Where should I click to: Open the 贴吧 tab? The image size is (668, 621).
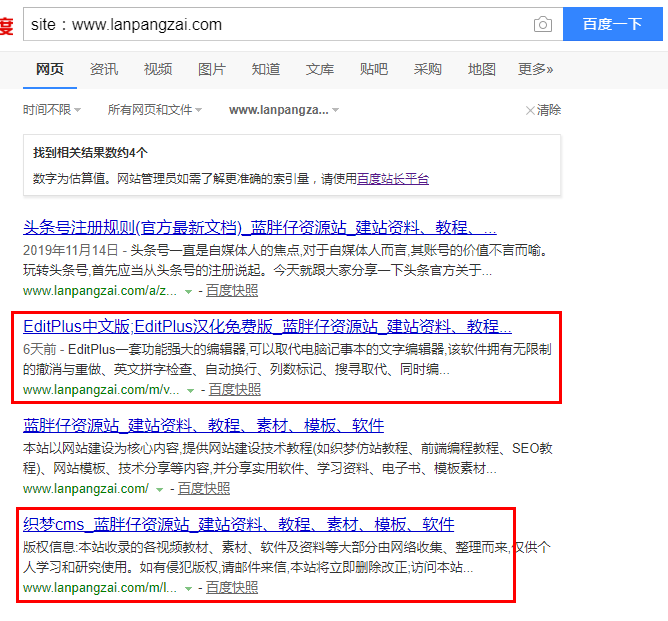click(374, 69)
